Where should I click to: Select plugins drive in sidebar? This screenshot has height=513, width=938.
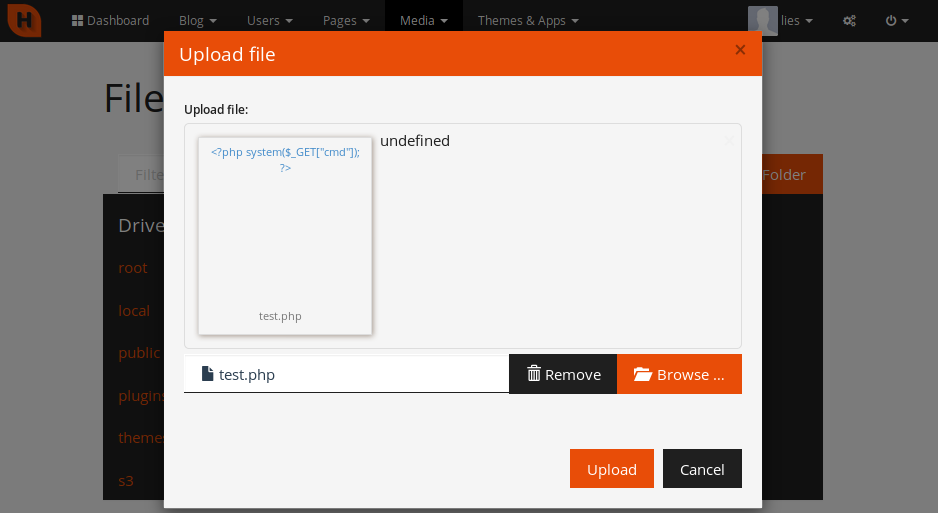141,396
